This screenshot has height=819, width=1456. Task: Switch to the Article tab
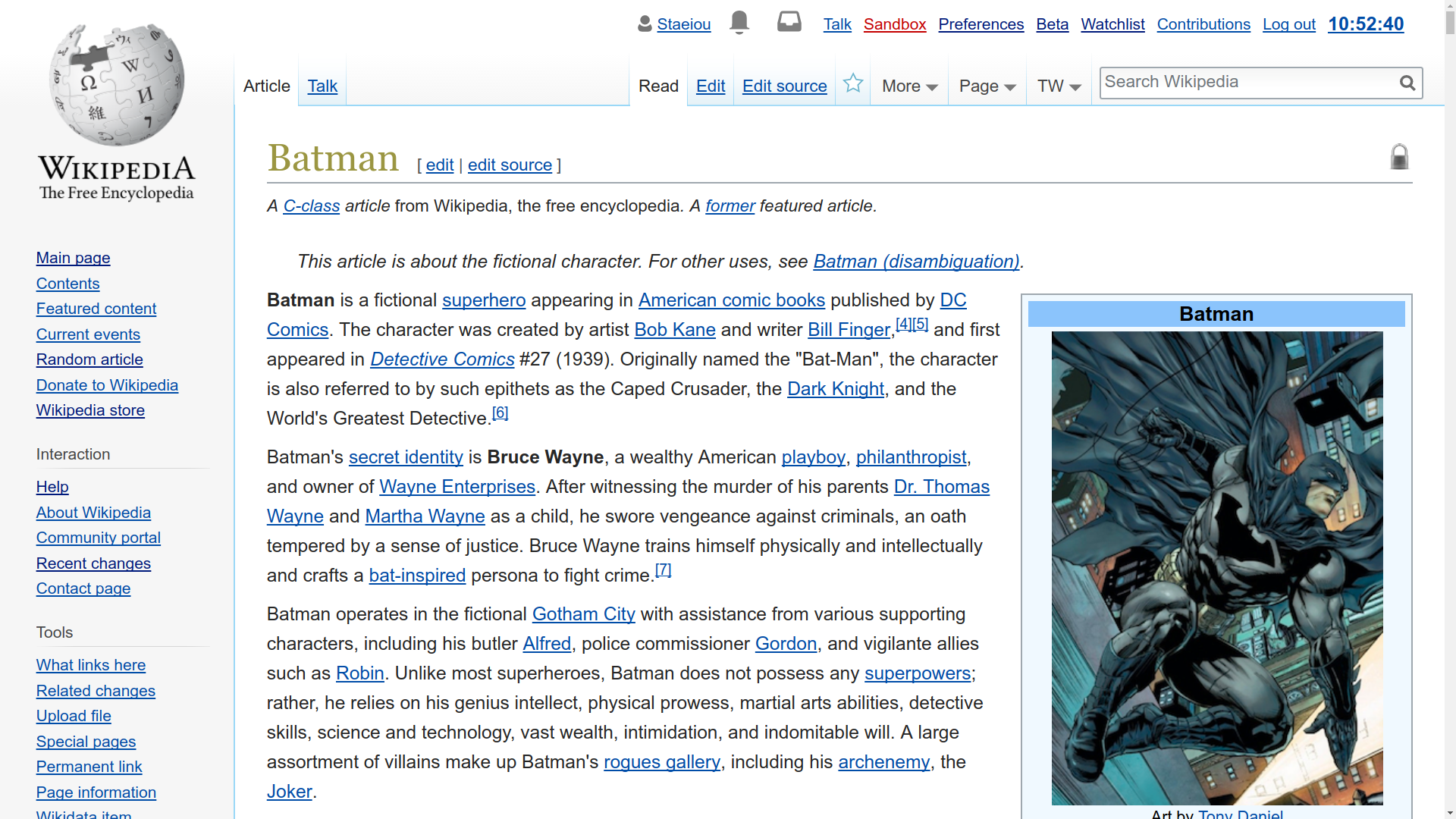pos(267,86)
